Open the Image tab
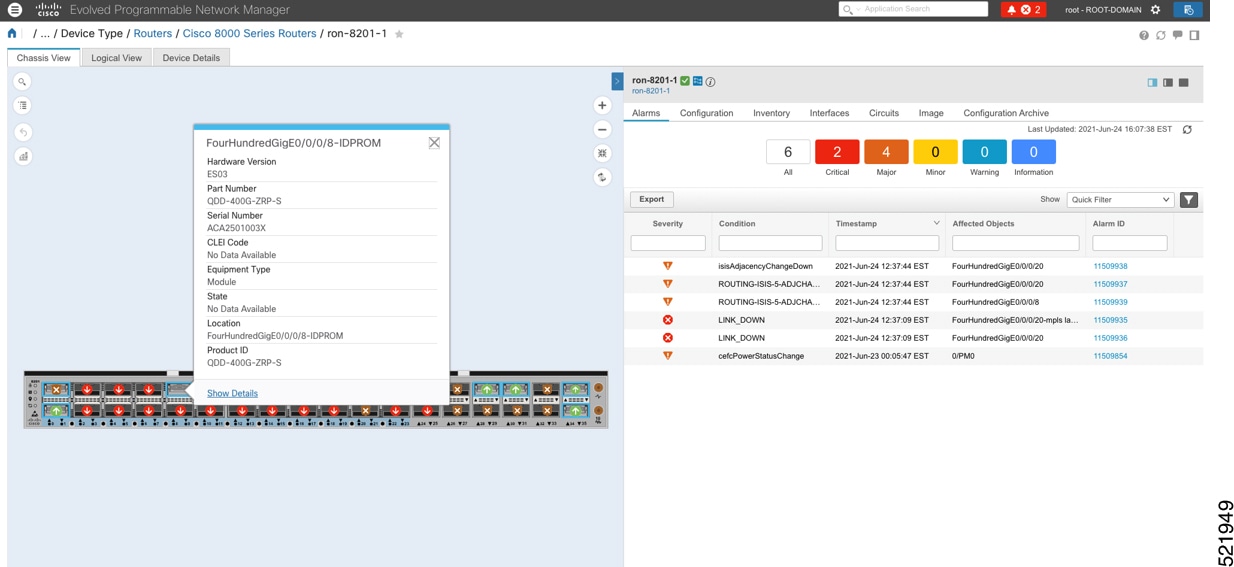 pos(931,113)
